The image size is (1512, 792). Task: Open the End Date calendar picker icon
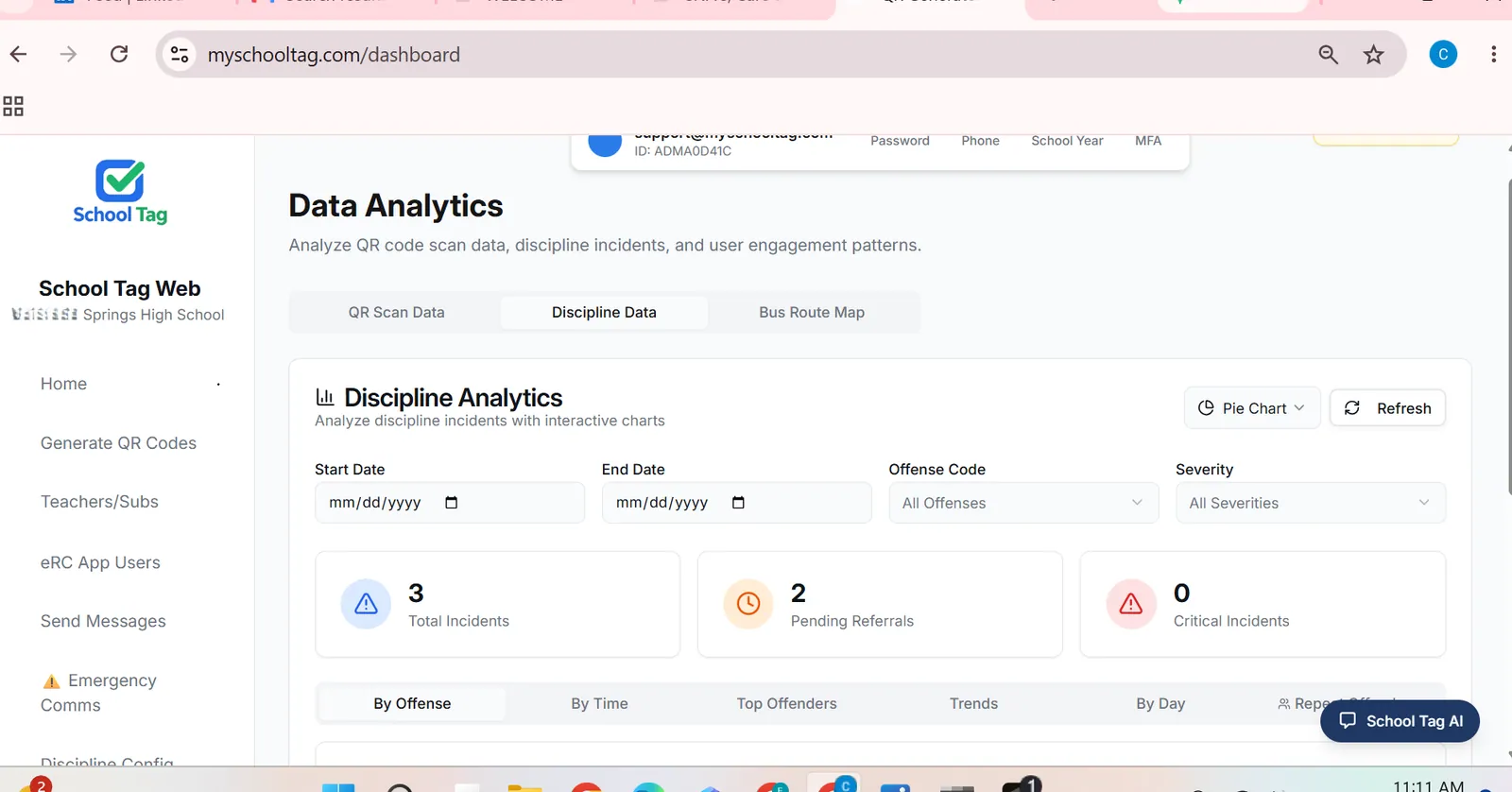coord(738,503)
